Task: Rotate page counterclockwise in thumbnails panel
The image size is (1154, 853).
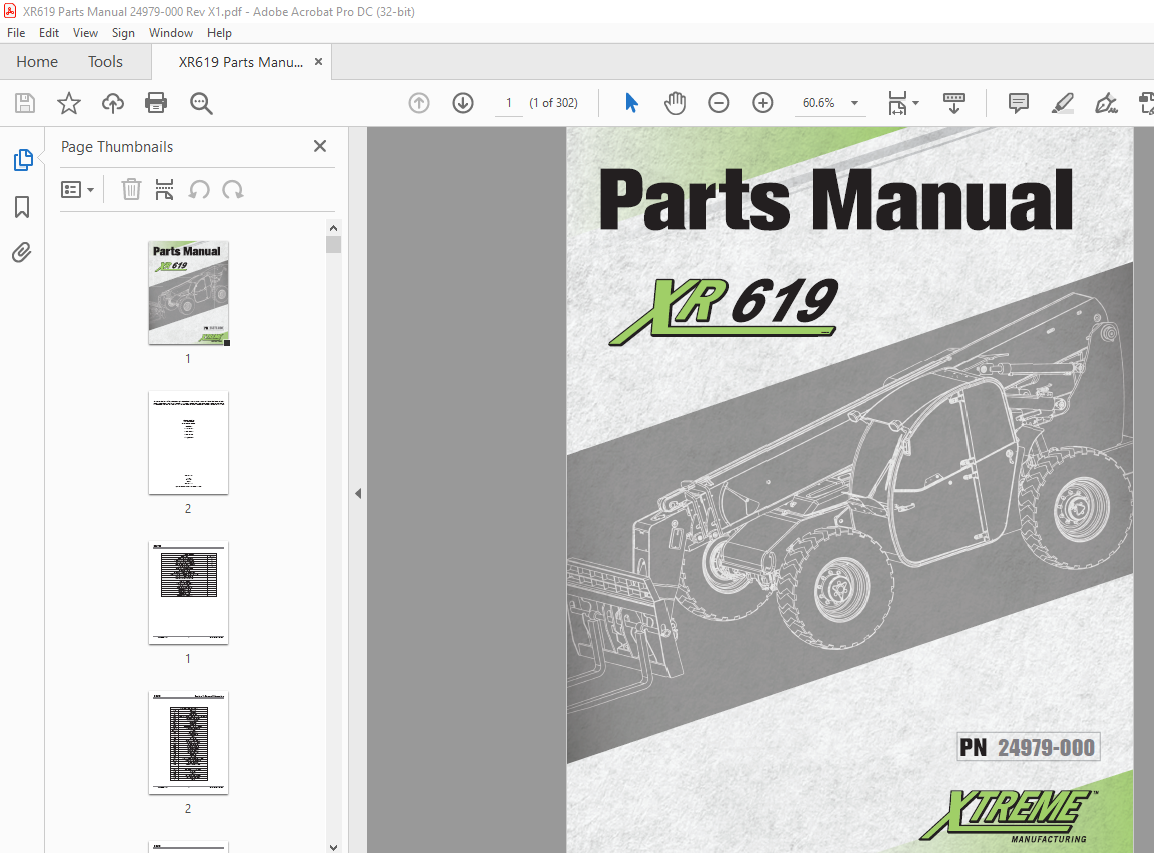Action: [199, 190]
